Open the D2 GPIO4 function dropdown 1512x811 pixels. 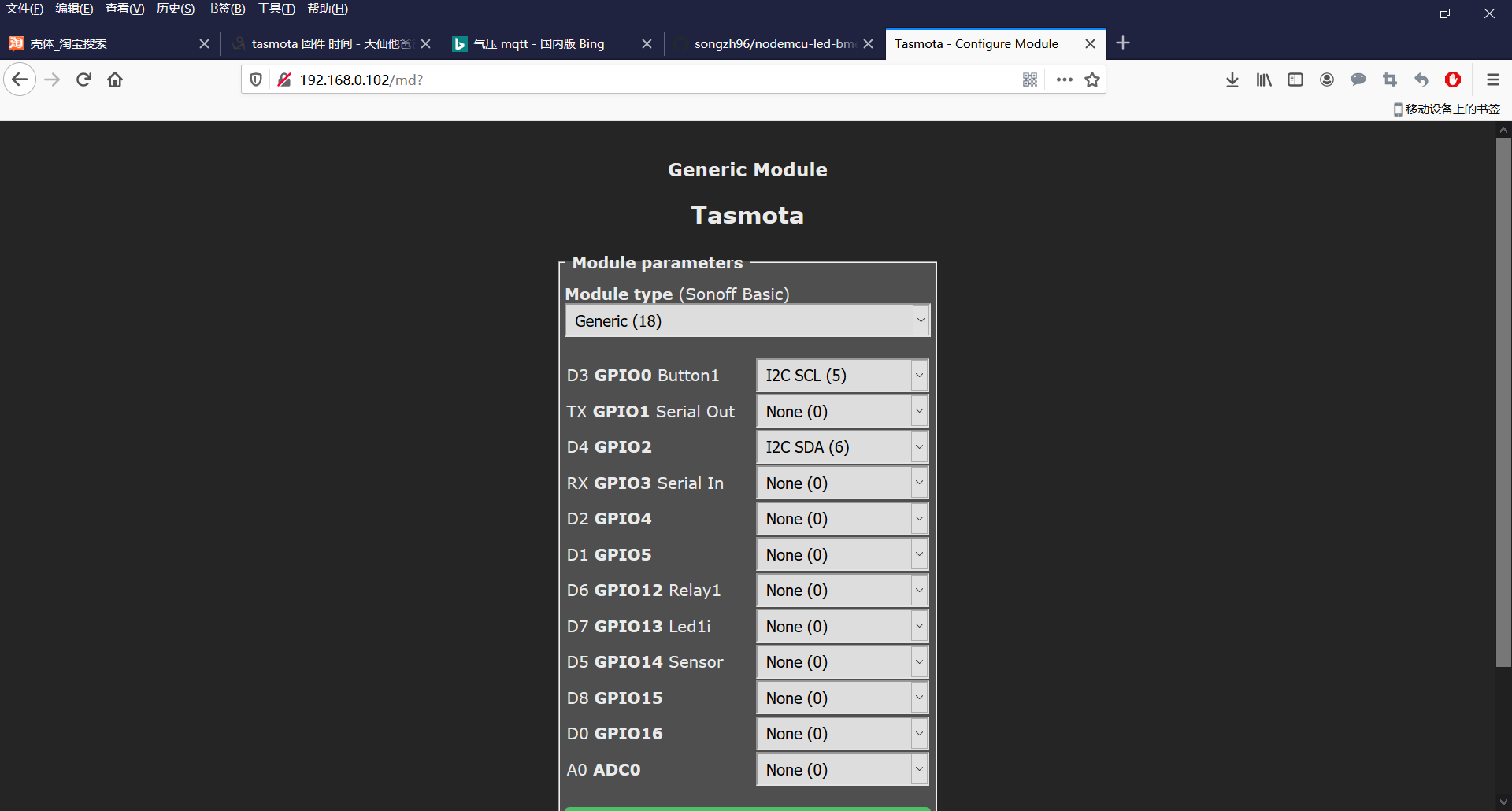pyautogui.click(x=843, y=519)
